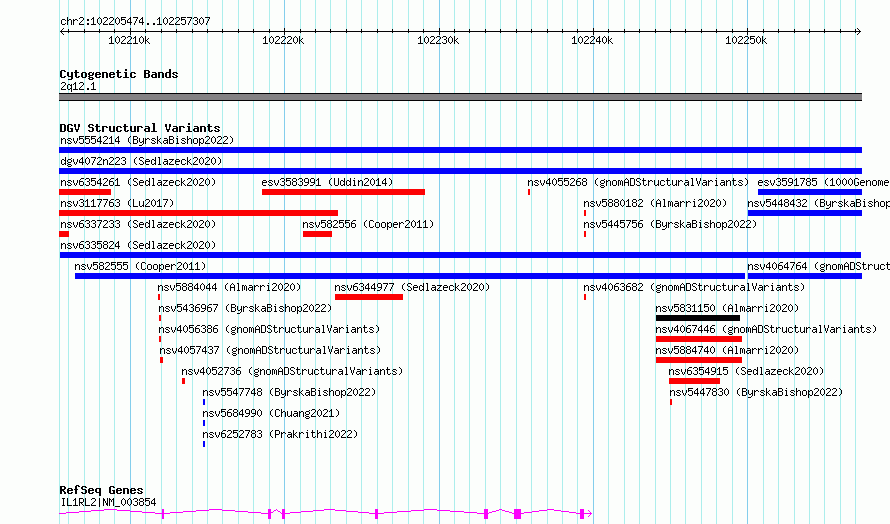Open the nsv4057437 gnomADStructuralVariants label
The image size is (890, 524).
click(x=270, y=350)
